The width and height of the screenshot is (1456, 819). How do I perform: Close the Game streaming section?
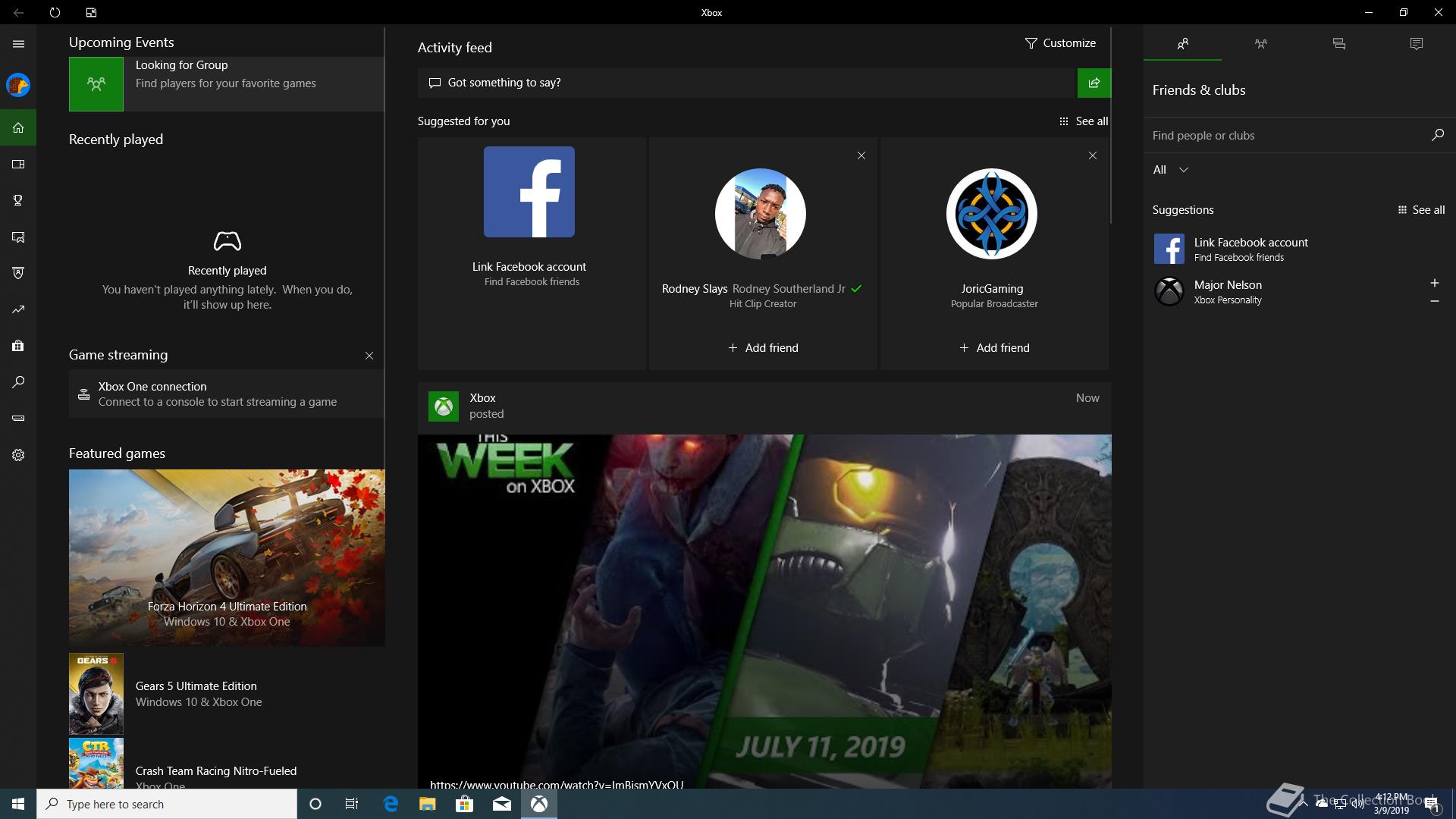[369, 356]
